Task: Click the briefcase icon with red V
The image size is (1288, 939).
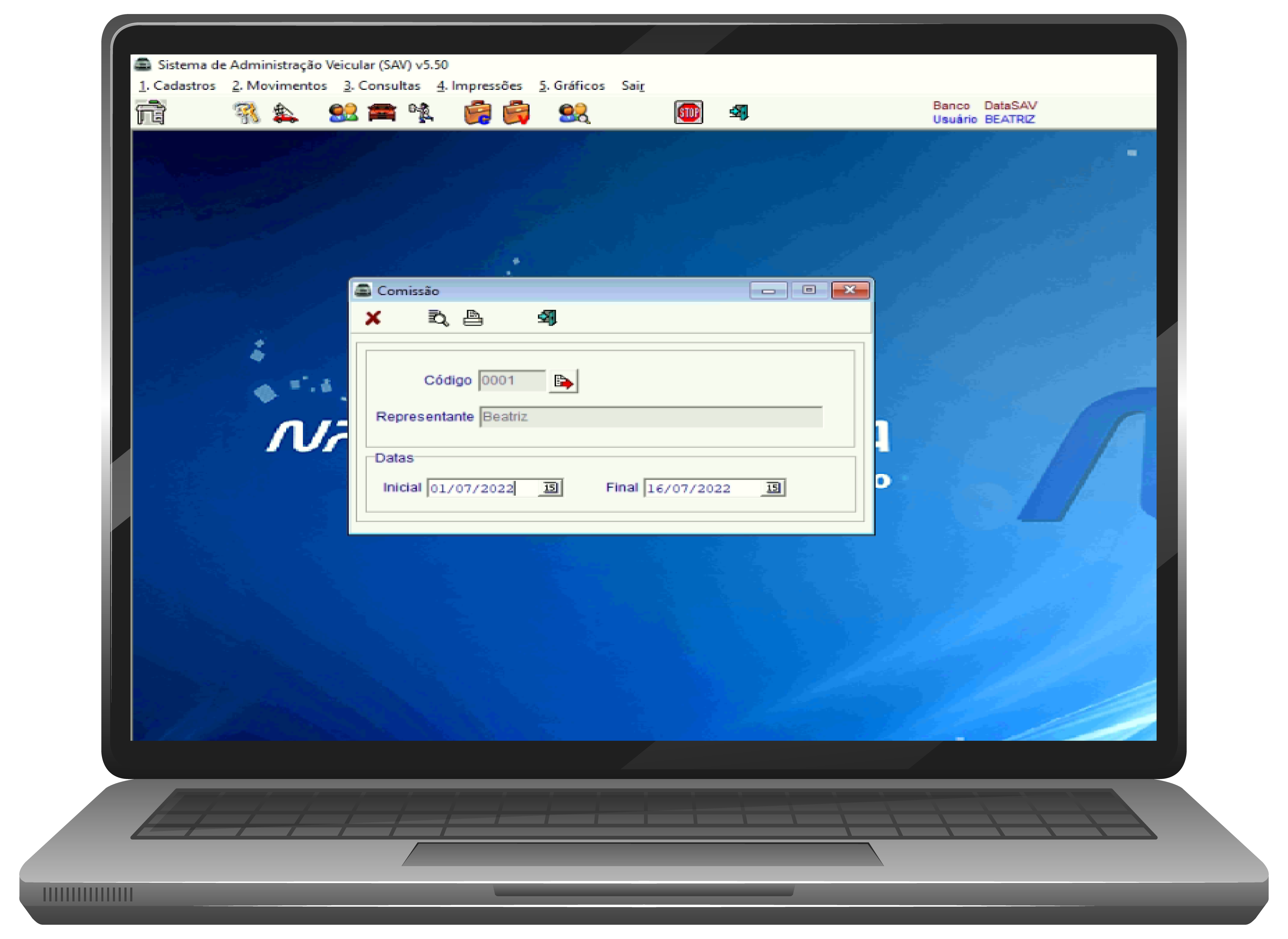Action: pos(516,112)
